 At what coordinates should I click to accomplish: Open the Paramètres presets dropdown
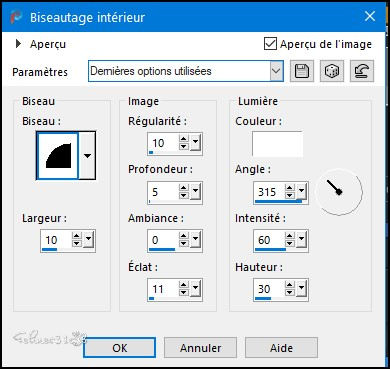[276, 71]
